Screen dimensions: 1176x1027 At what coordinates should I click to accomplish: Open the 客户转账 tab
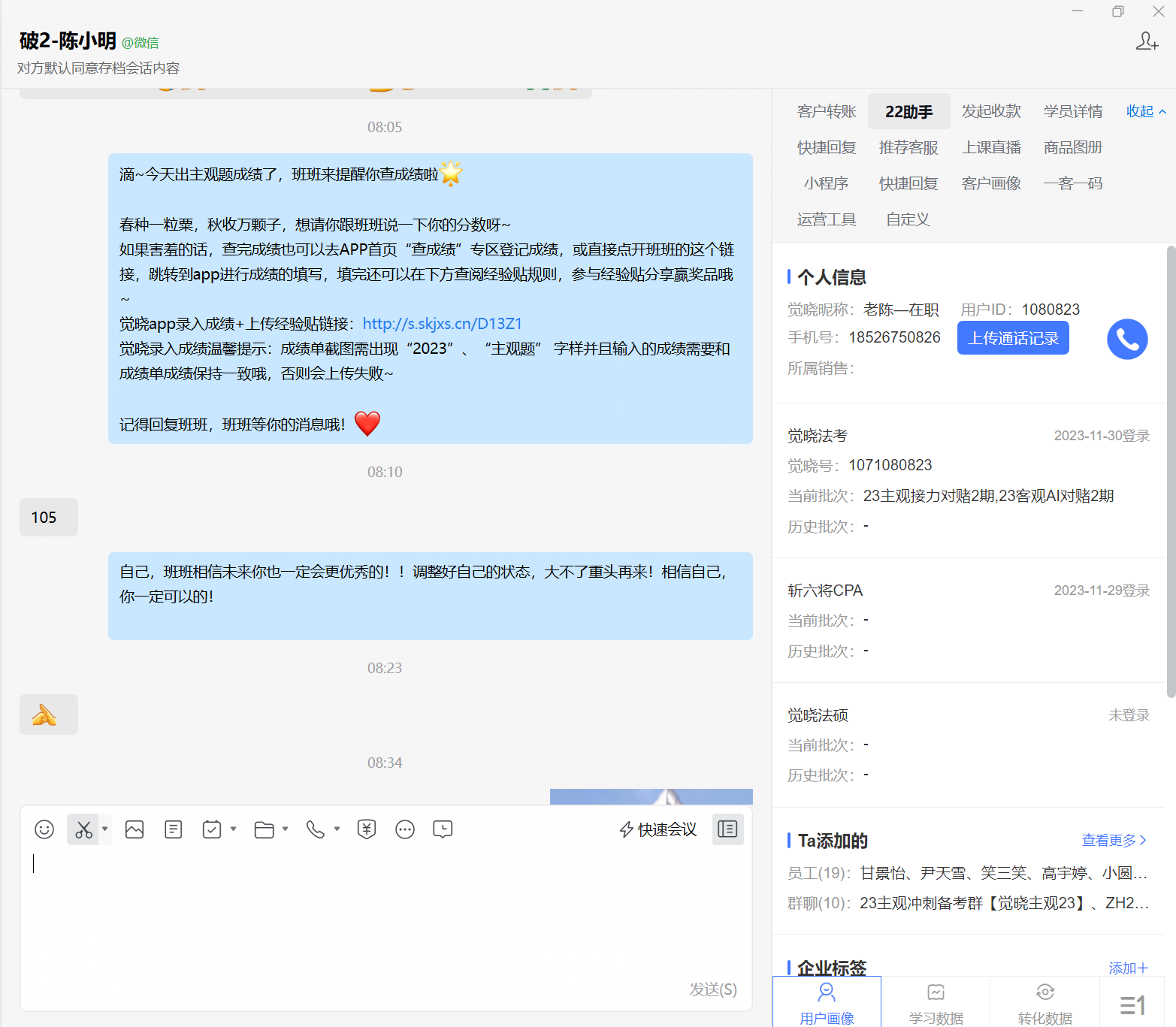pyautogui.click(x=827, y=112)
